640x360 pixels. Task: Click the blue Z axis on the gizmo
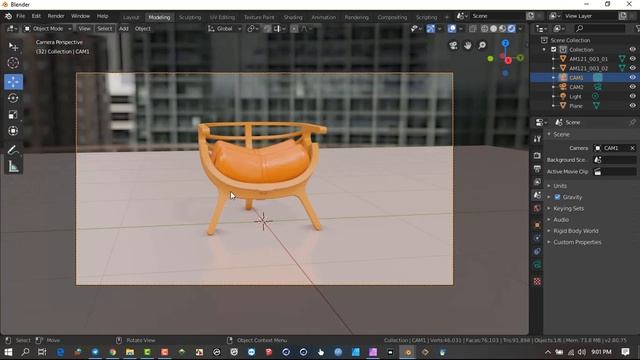[x=505, y=43]
